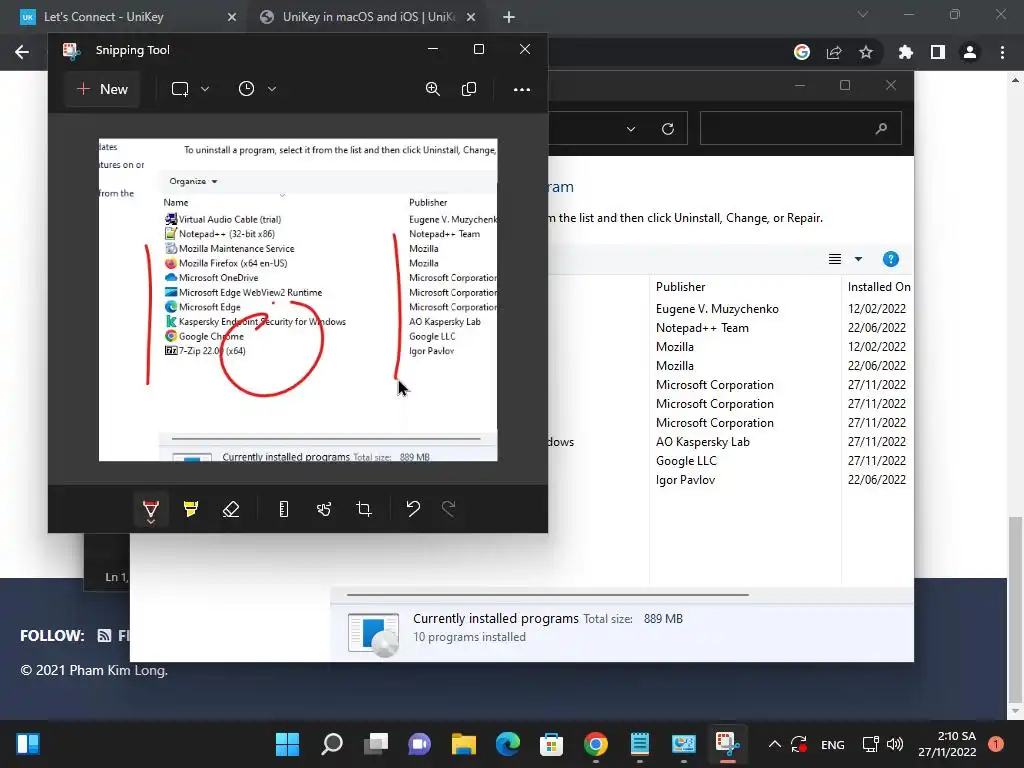Select the Notepad++ Team publisher row
This screenshot has height=768, width=1024.
coord(702,328)
